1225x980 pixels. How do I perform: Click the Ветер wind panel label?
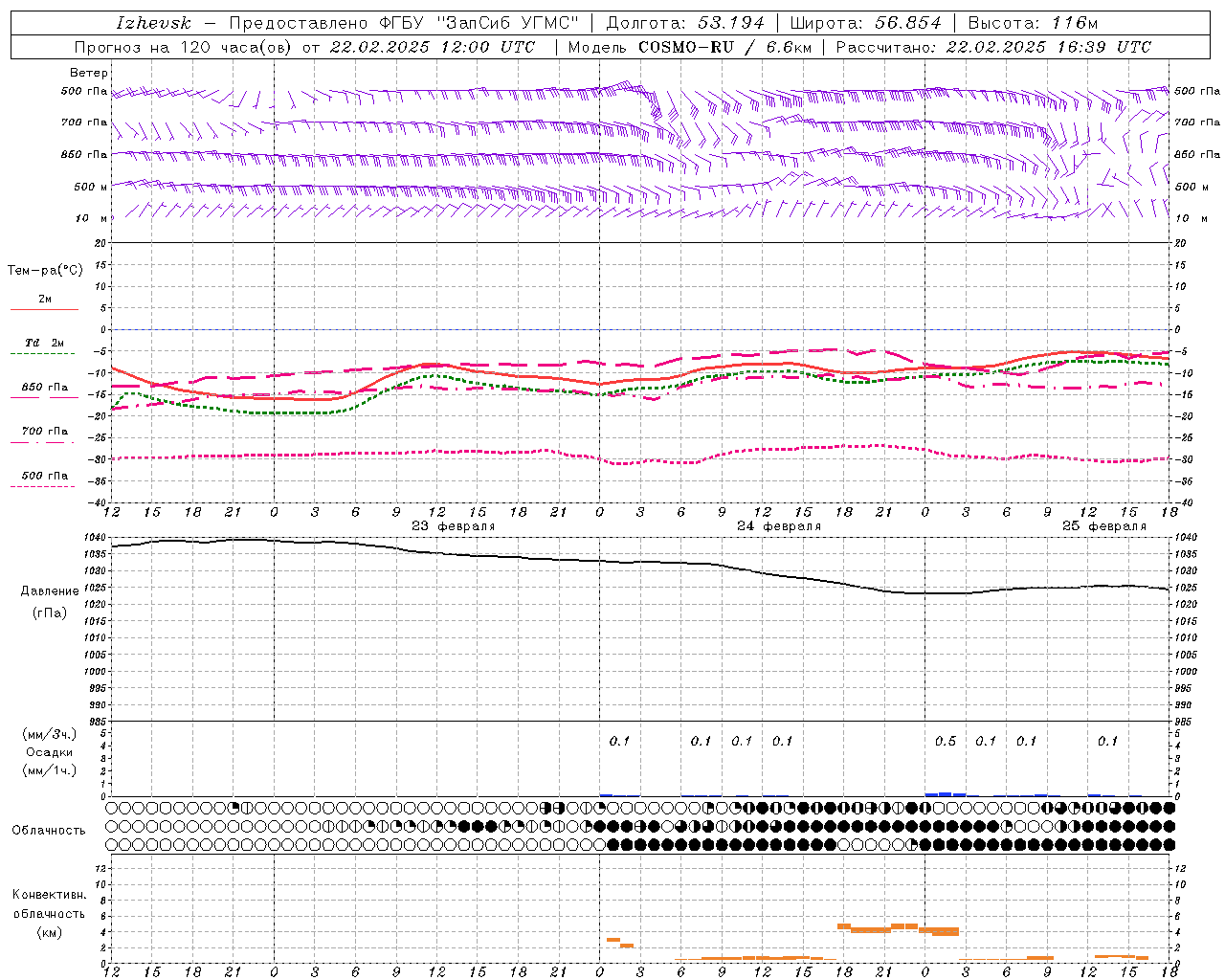click(89, 73)
